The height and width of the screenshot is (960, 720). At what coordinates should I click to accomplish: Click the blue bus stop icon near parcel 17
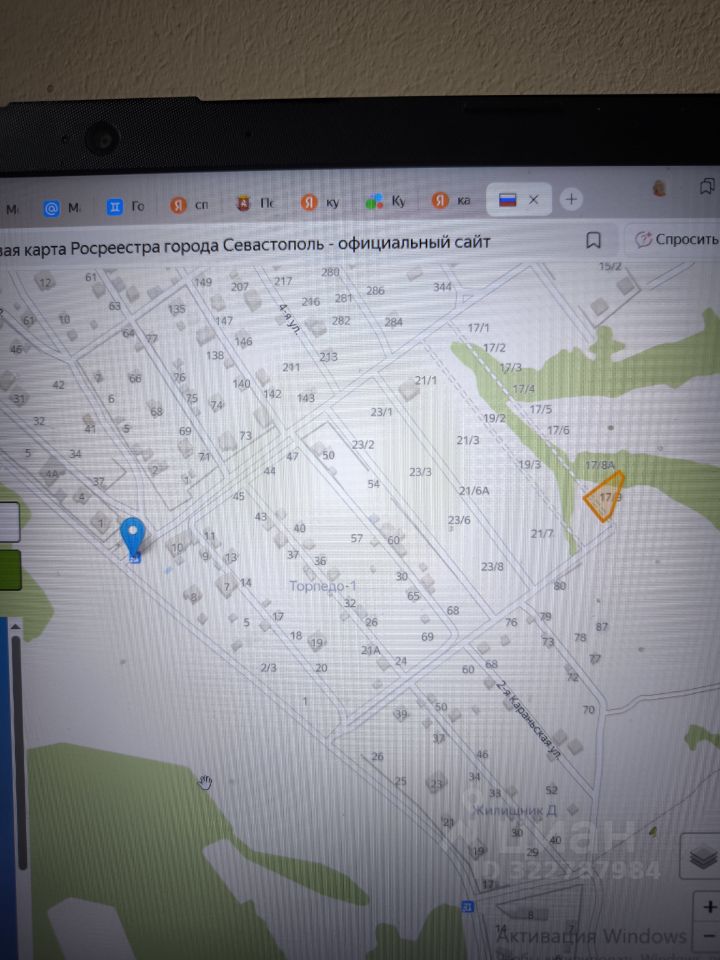click(468, 906)
